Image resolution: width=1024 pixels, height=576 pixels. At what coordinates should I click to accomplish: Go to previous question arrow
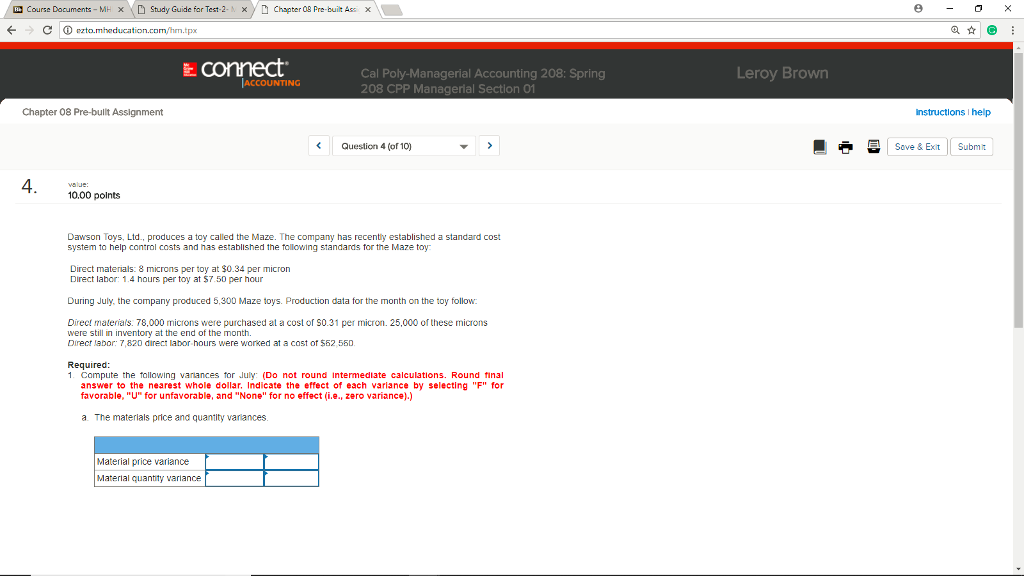[x=319, y=146]
